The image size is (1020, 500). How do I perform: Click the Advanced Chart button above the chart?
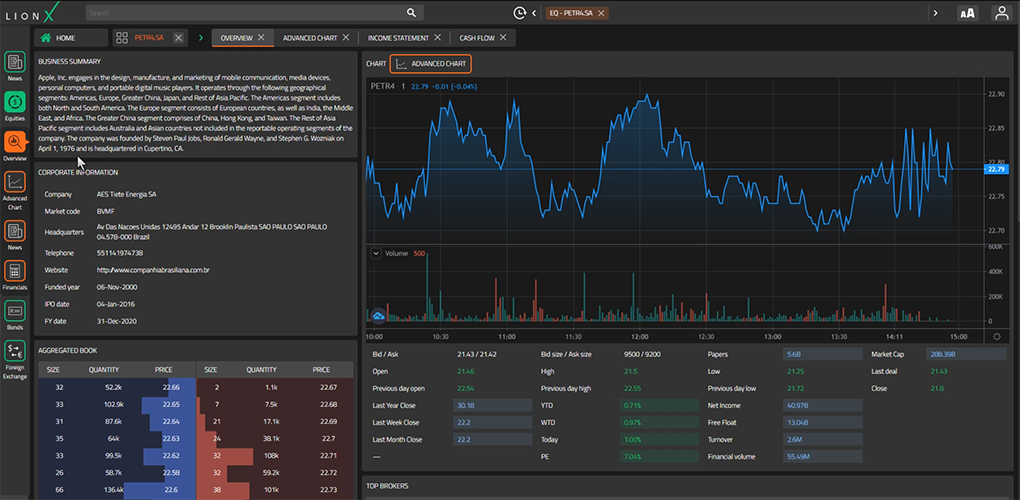pyautogui.click(x=431, y=64)
